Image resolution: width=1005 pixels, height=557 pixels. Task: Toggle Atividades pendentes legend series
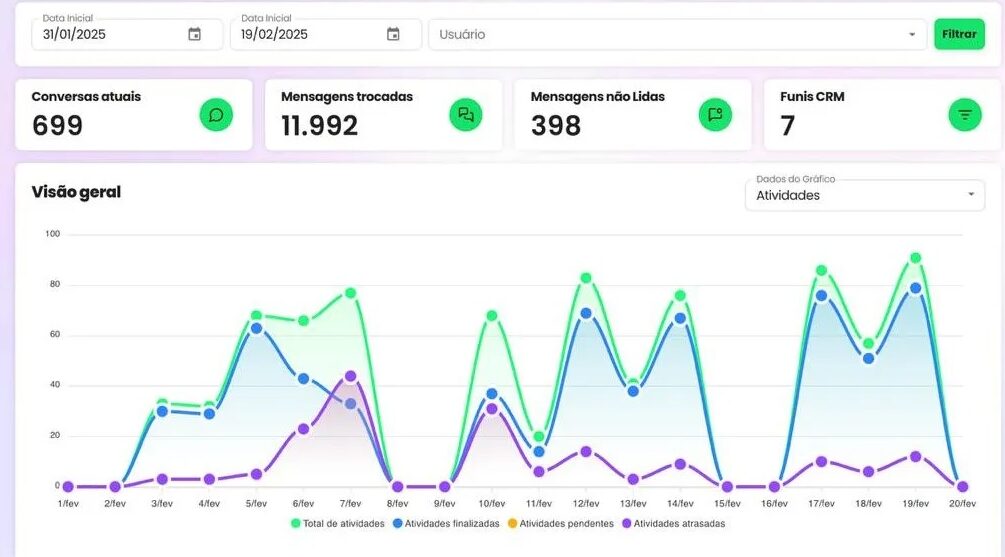click(555, 523)
